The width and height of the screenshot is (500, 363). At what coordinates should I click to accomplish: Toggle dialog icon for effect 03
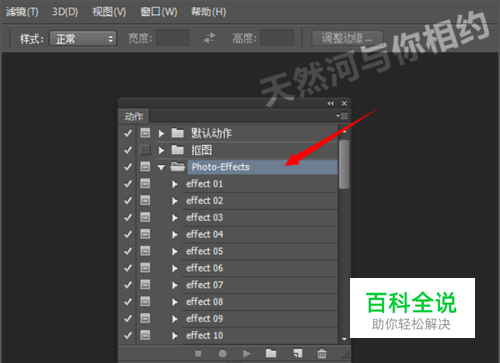[x=145, y=217]
